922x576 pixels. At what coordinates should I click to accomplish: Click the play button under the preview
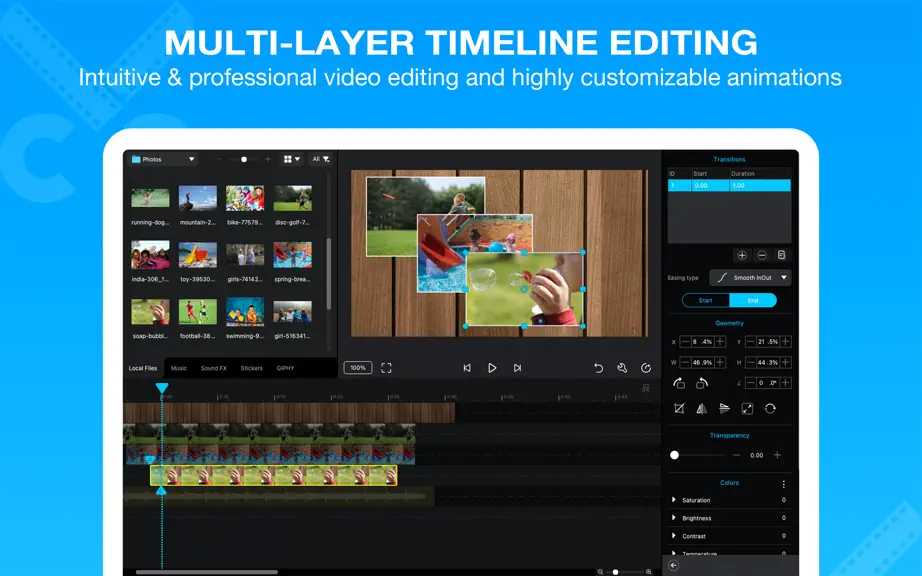tap(492, 368)
